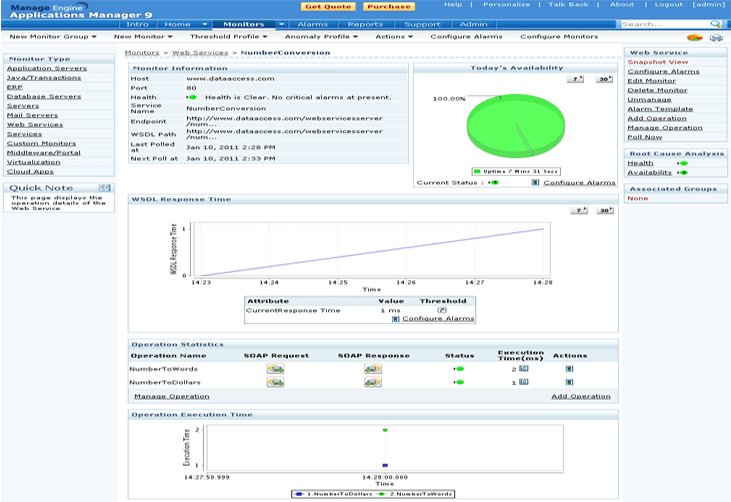The image size is (731, 502).
Task: Click Manage Operation under Operation Statistics
Action: pyautogui.click(x=172, y=396)
